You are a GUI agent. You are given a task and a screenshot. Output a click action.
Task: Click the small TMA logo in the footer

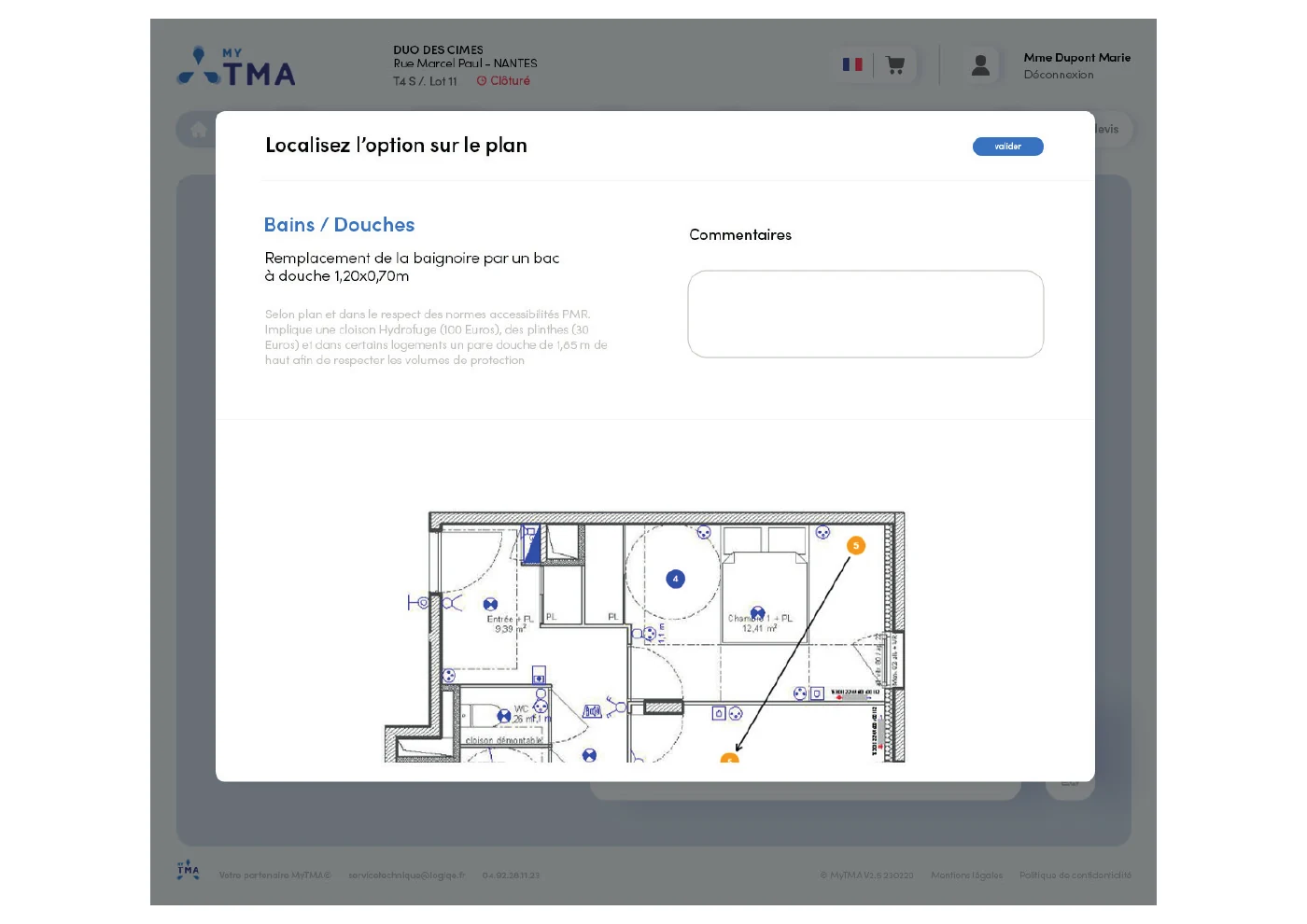[188, 870]
